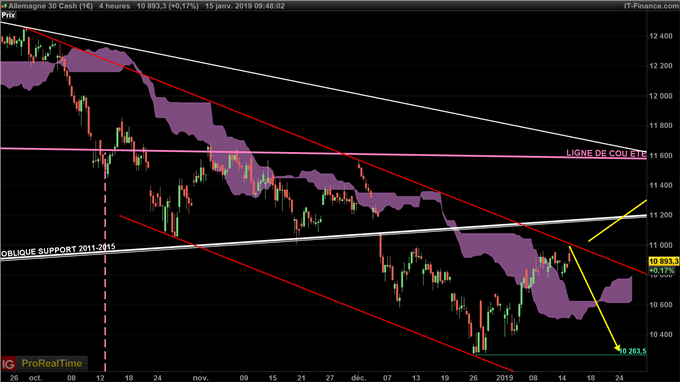Image resolution: width=680 pixels, height=382 pixels.
Task: Click the 11 600 price axis label
Action: click(660, 155)
